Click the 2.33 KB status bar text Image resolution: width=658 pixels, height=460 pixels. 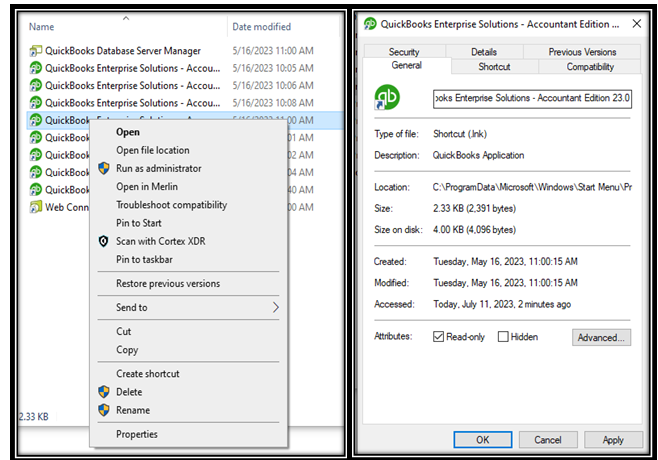pos(34,417)
